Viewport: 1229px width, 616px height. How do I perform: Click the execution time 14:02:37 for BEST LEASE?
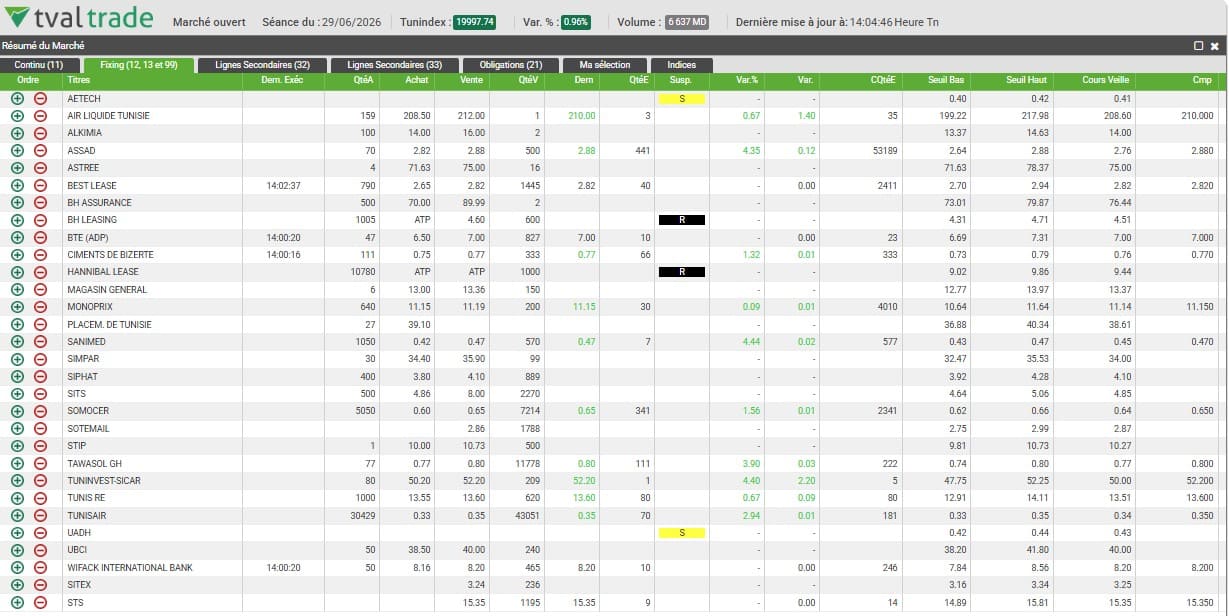(x=284, y=185)
